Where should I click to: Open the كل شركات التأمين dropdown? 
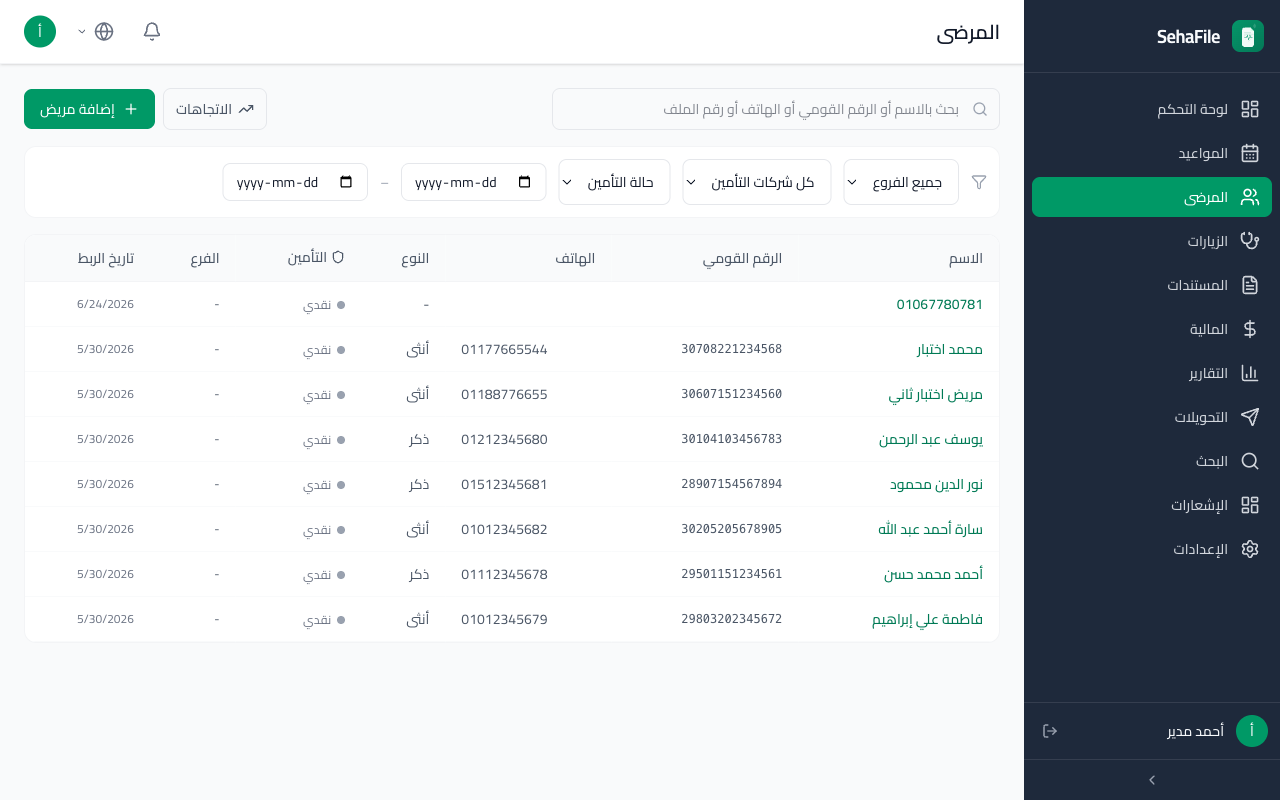(757, 182)
